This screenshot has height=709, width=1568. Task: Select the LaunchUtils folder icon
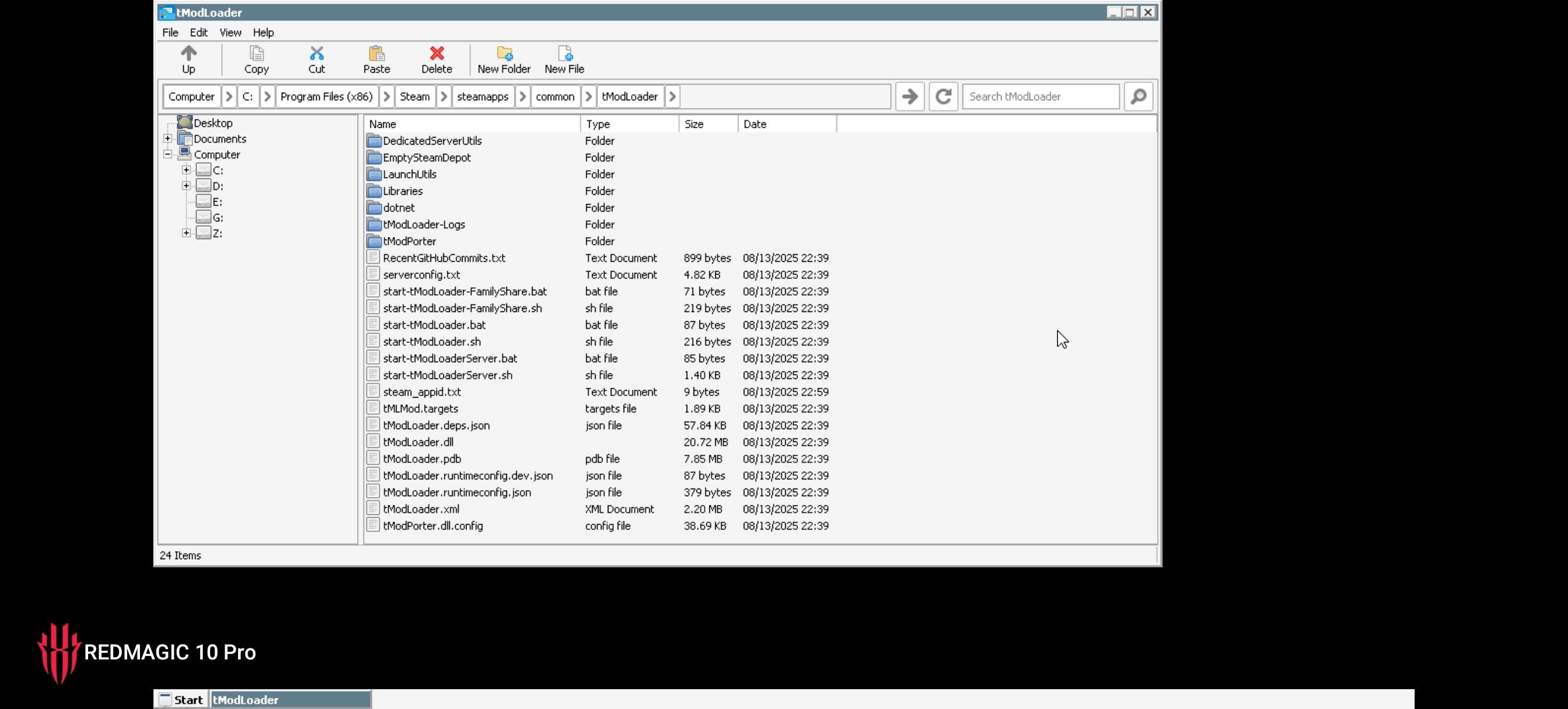pyautogui.click(x=374, y=174)
